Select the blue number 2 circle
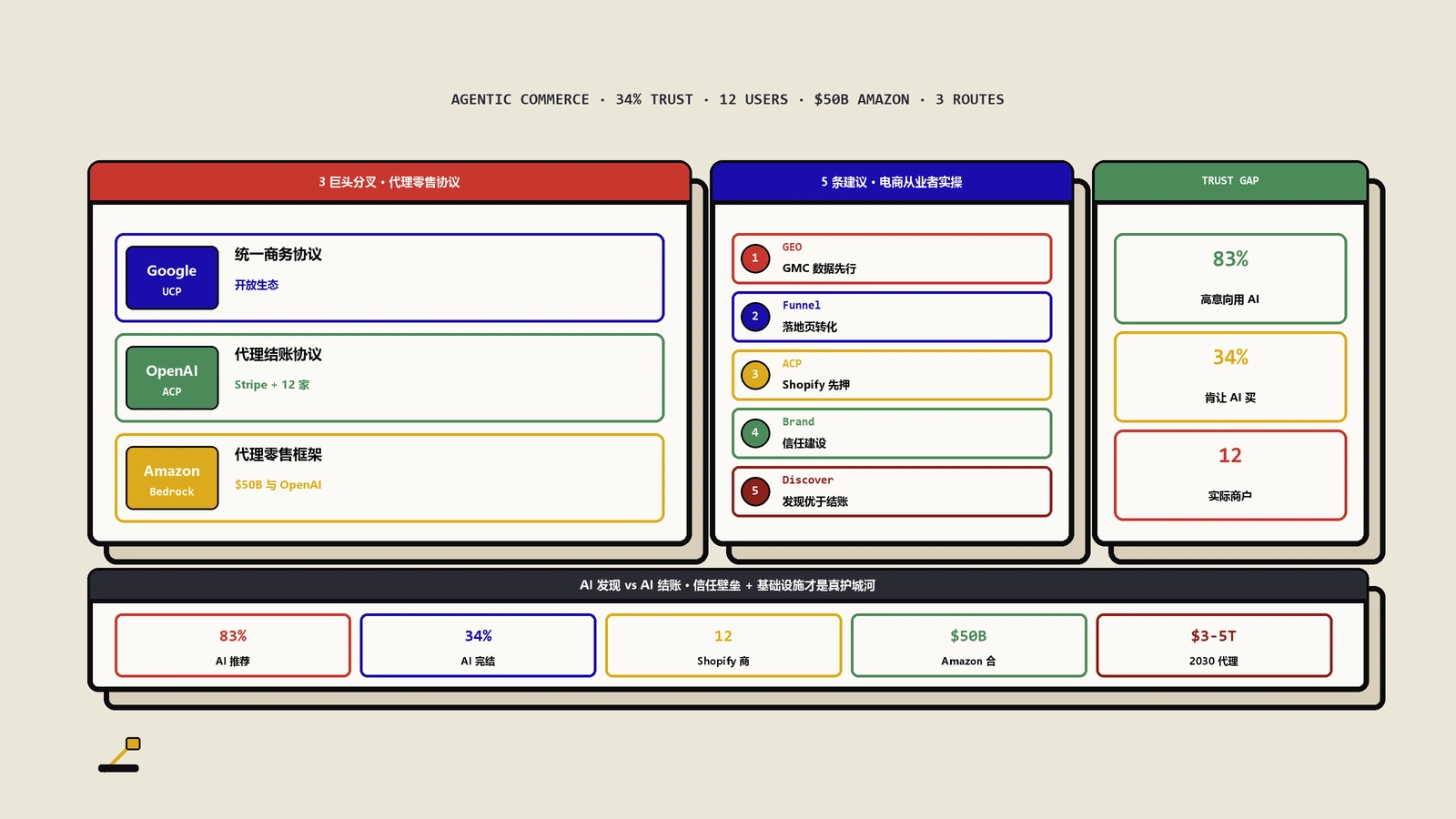The width and height of the screenshot is (1456, 819). click(x=755, y=317)
